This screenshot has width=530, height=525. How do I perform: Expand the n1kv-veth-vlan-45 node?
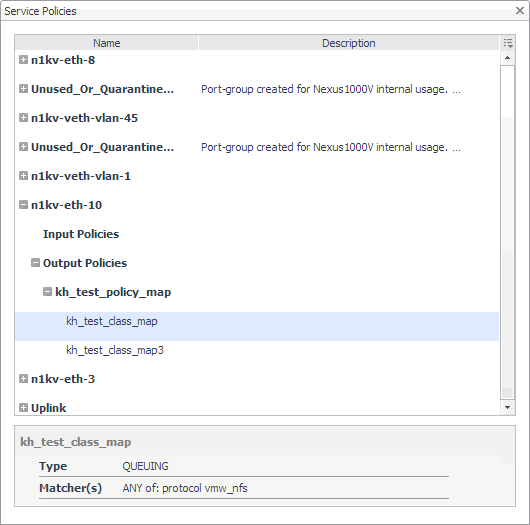click(23, 118)
